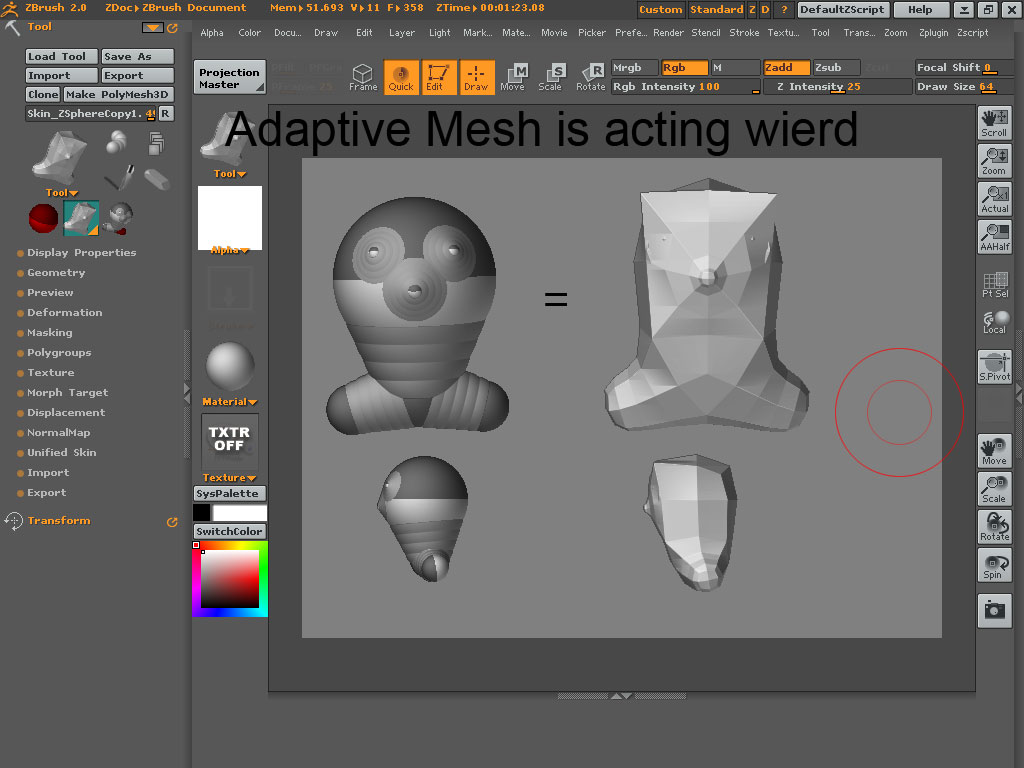Image resolution: width=1024 pixels, height=768 pixels.
Task: Click the Spin icon in the right shelf
Action: 994,564
